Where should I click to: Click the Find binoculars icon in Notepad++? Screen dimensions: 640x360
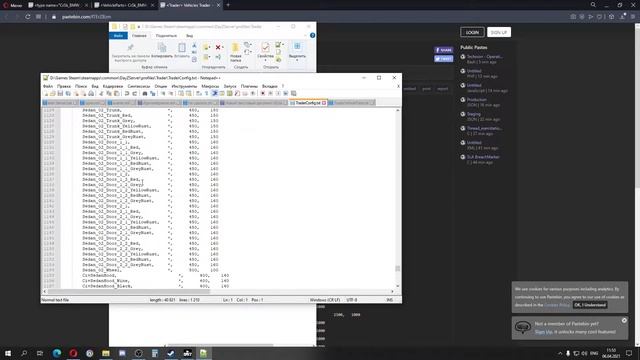coord(145,93)
